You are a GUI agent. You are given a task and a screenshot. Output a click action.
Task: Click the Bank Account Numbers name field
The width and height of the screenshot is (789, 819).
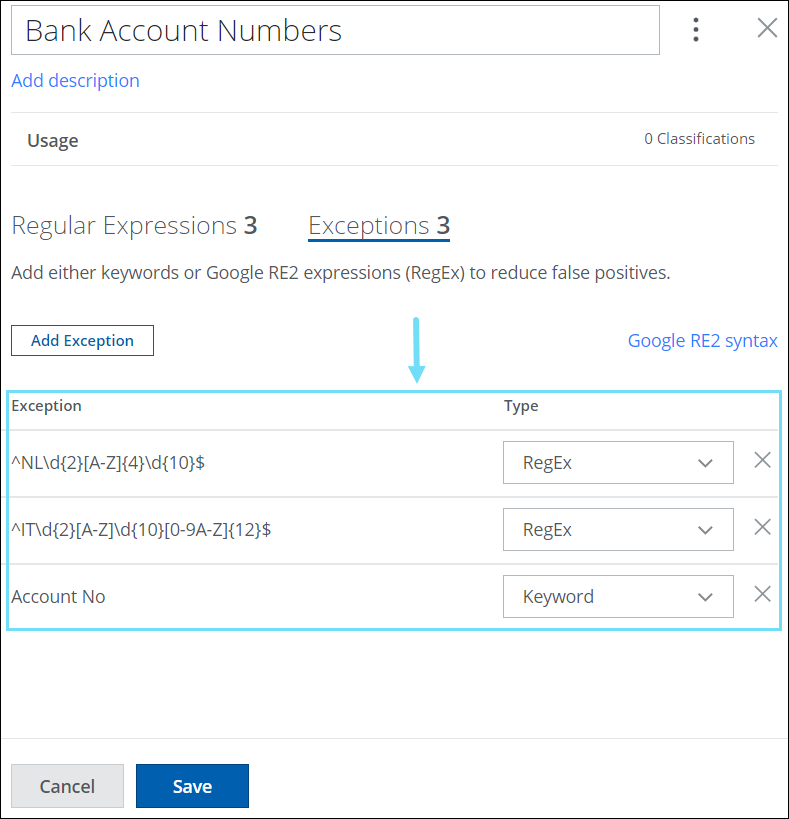point(335,30)
